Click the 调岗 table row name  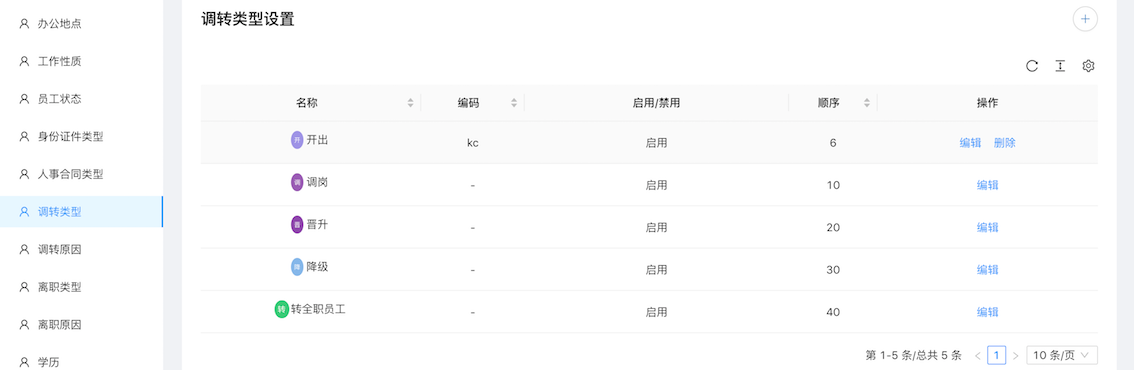317,182
